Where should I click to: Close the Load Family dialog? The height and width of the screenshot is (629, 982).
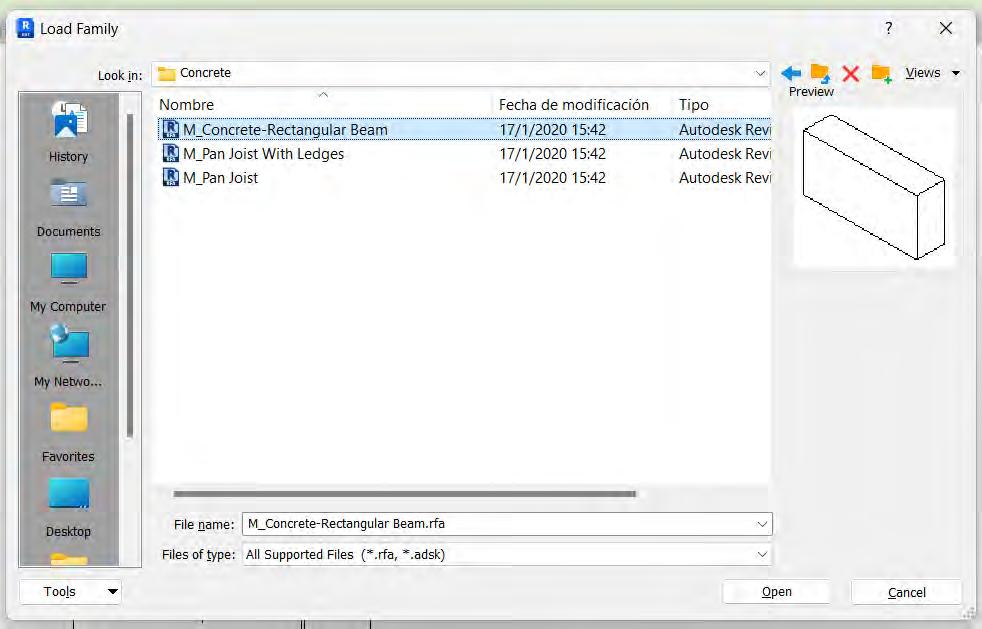pyautogui.click(x=946, y=28)
